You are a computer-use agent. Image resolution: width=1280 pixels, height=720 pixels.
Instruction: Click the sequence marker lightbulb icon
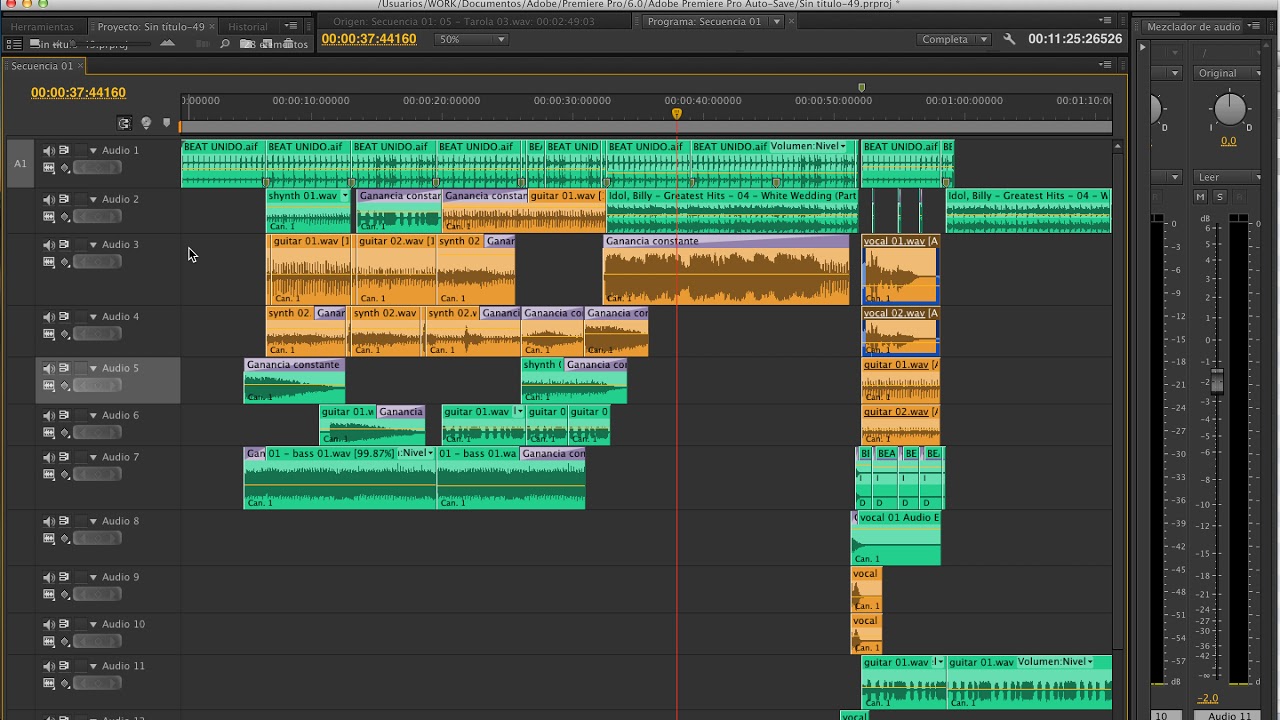pyautogui.click(x=146, y=123)
